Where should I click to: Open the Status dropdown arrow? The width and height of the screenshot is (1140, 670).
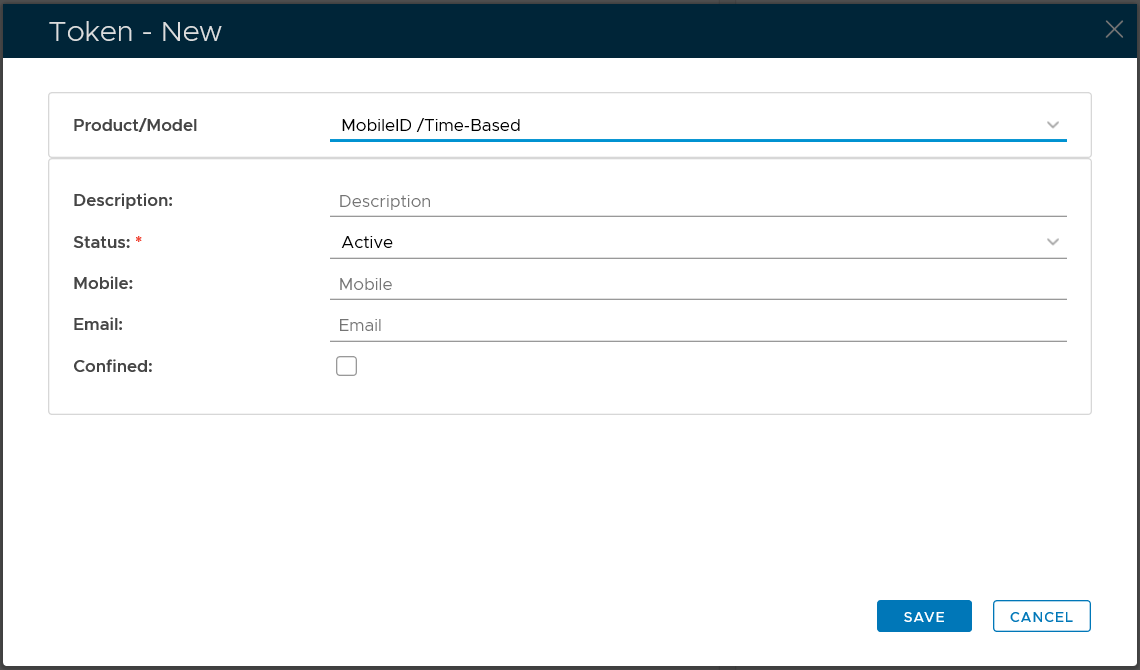tap(1052, 242)
